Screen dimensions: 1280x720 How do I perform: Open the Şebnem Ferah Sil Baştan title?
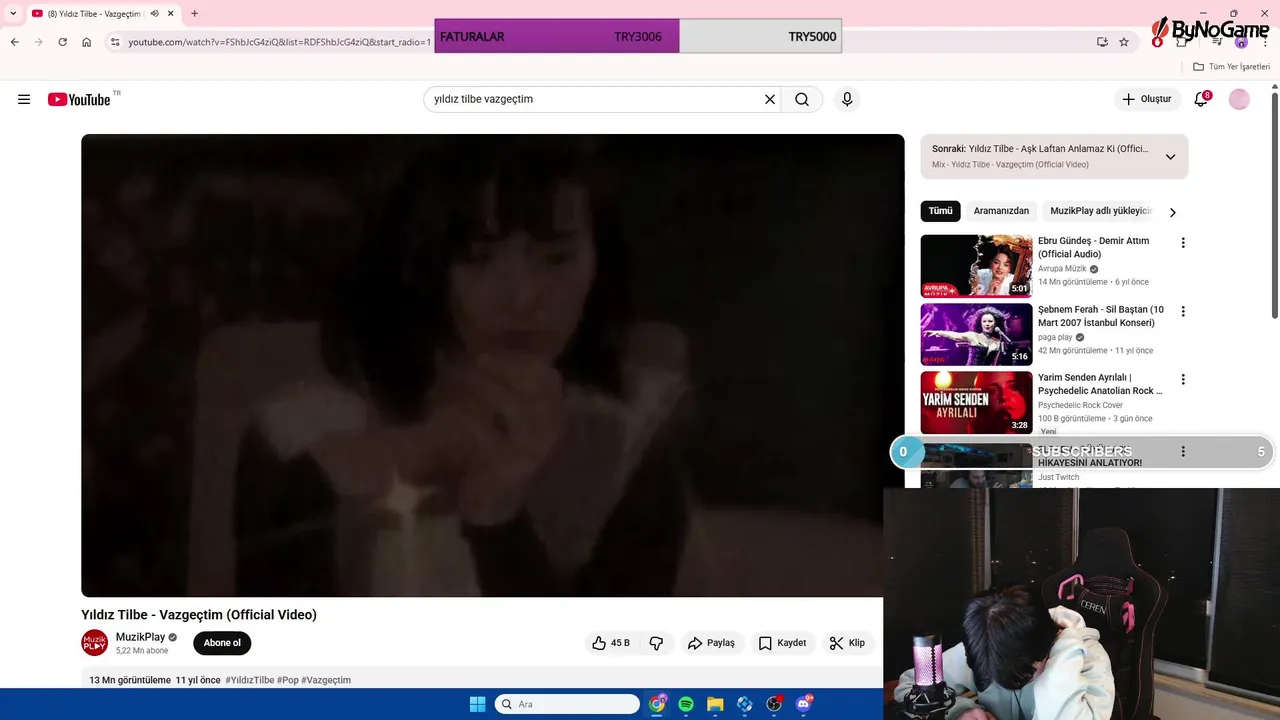click(x=1101, y=316)
